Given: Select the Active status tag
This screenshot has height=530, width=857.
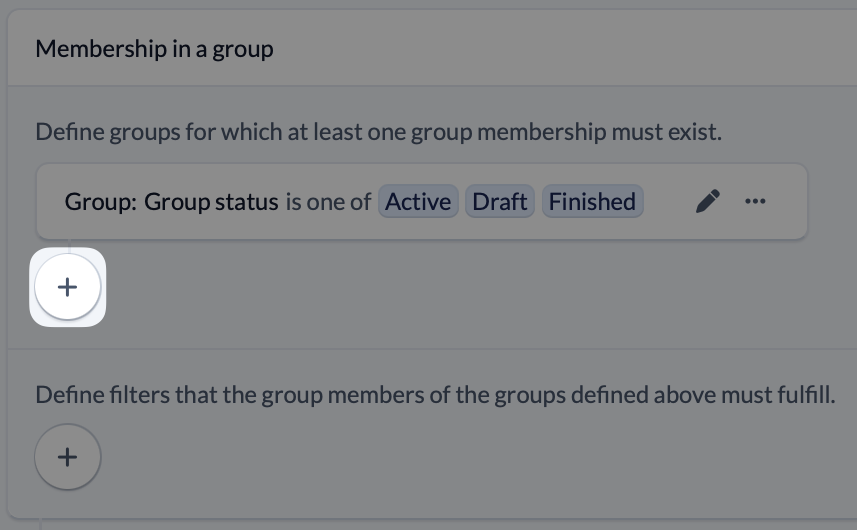Looking at the screenshot, I should (418, 202).
